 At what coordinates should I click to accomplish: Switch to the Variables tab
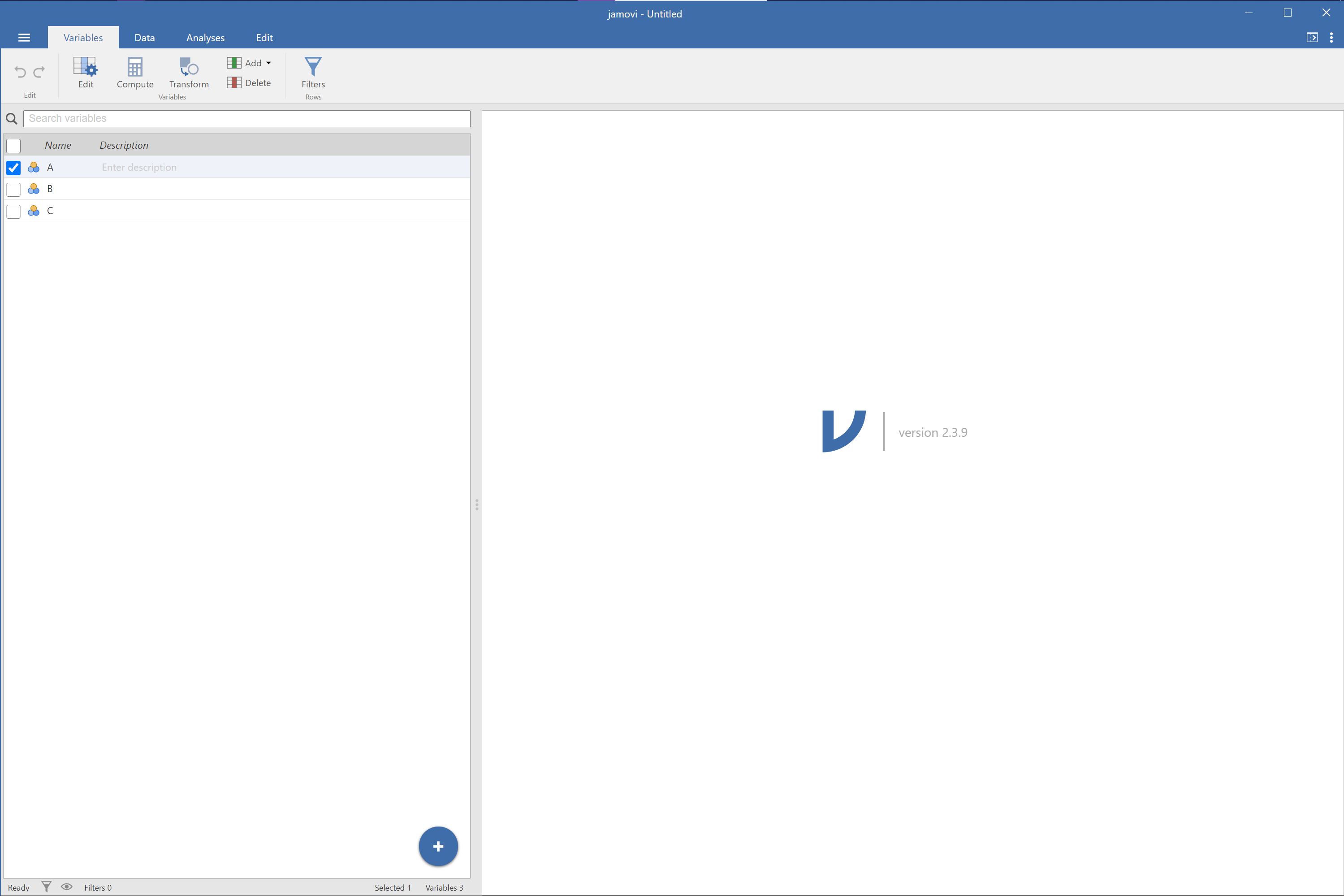coord(83,38)
